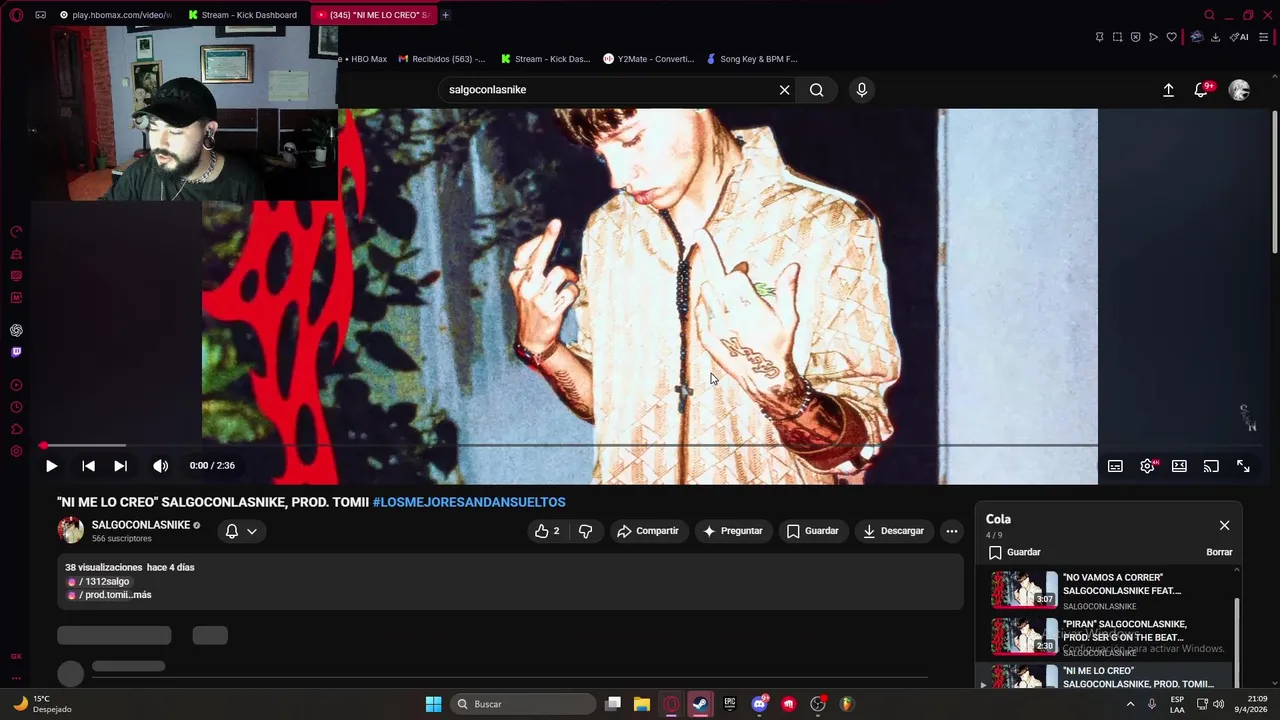This screenshot has width=1280, height=720.
Task: Open the AI assistant toolbar button
Action: point(1239,37)
